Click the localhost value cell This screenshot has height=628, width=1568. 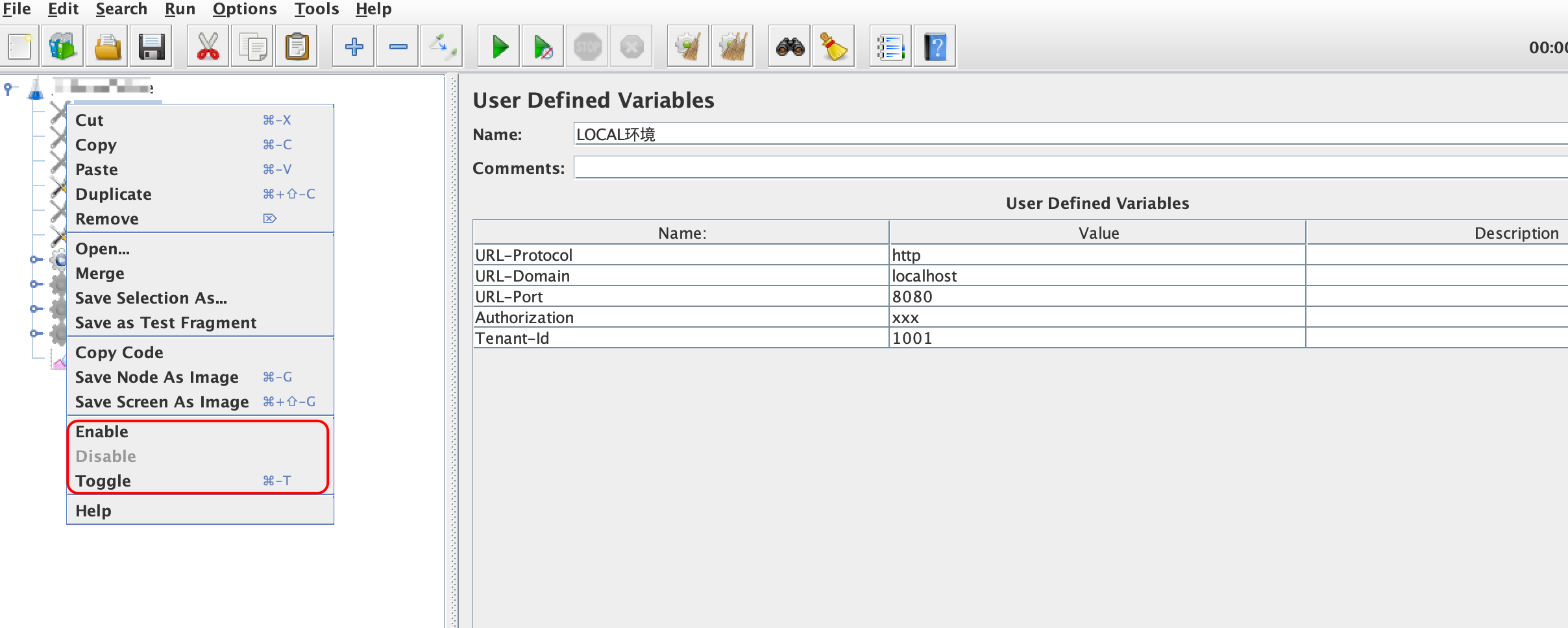1098,276
